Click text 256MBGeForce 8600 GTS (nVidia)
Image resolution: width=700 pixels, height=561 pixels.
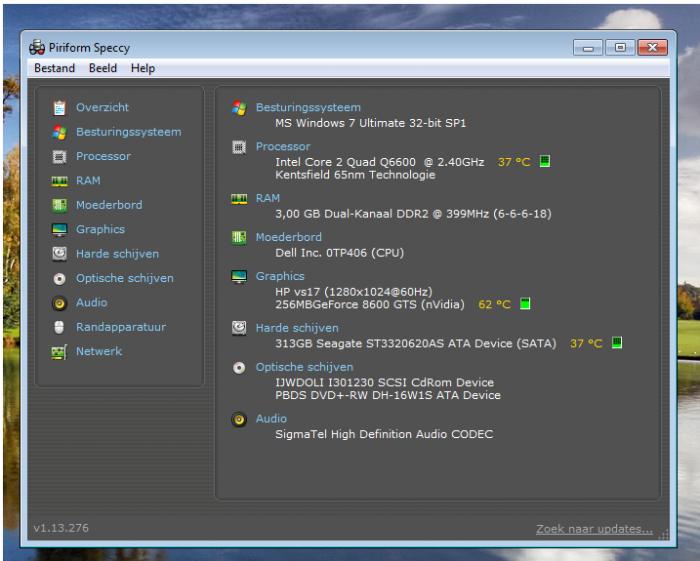[x=370, y=305]
